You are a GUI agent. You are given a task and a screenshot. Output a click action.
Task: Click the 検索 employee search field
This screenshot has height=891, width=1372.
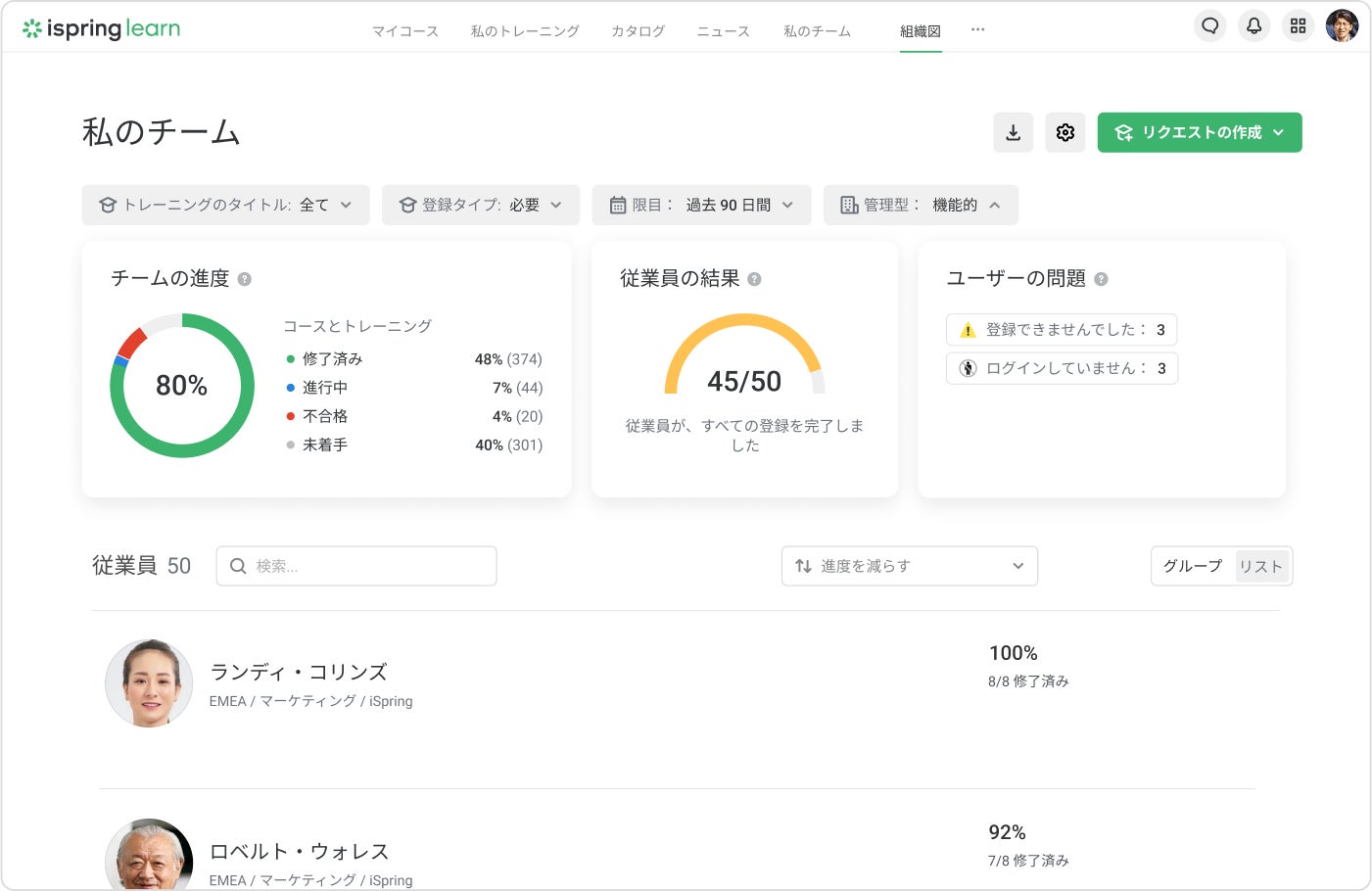pyautogui.click(x=356, y=566)
